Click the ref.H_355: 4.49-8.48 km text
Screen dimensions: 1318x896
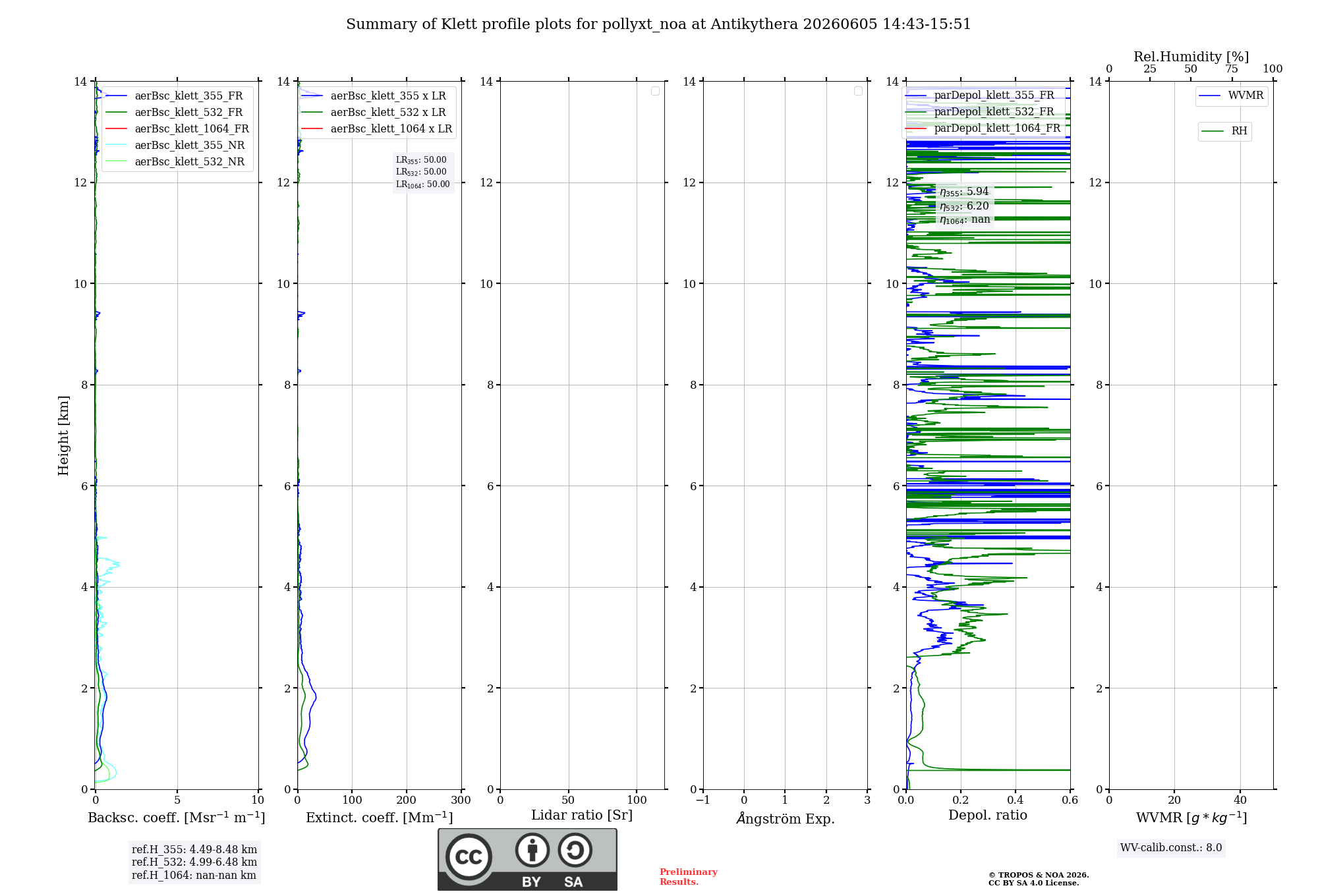point(194,850)
